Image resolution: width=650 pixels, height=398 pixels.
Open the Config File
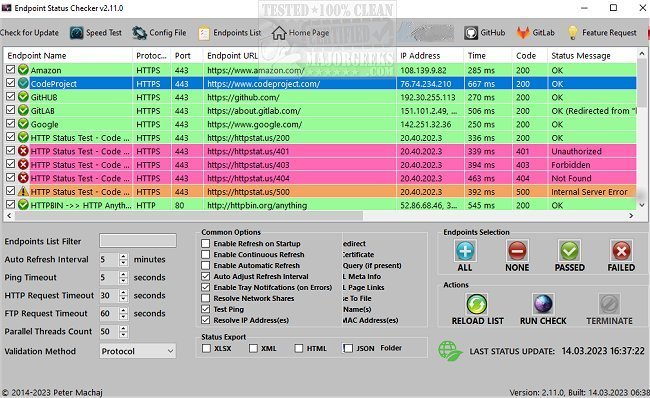click(x=159, y=33)
